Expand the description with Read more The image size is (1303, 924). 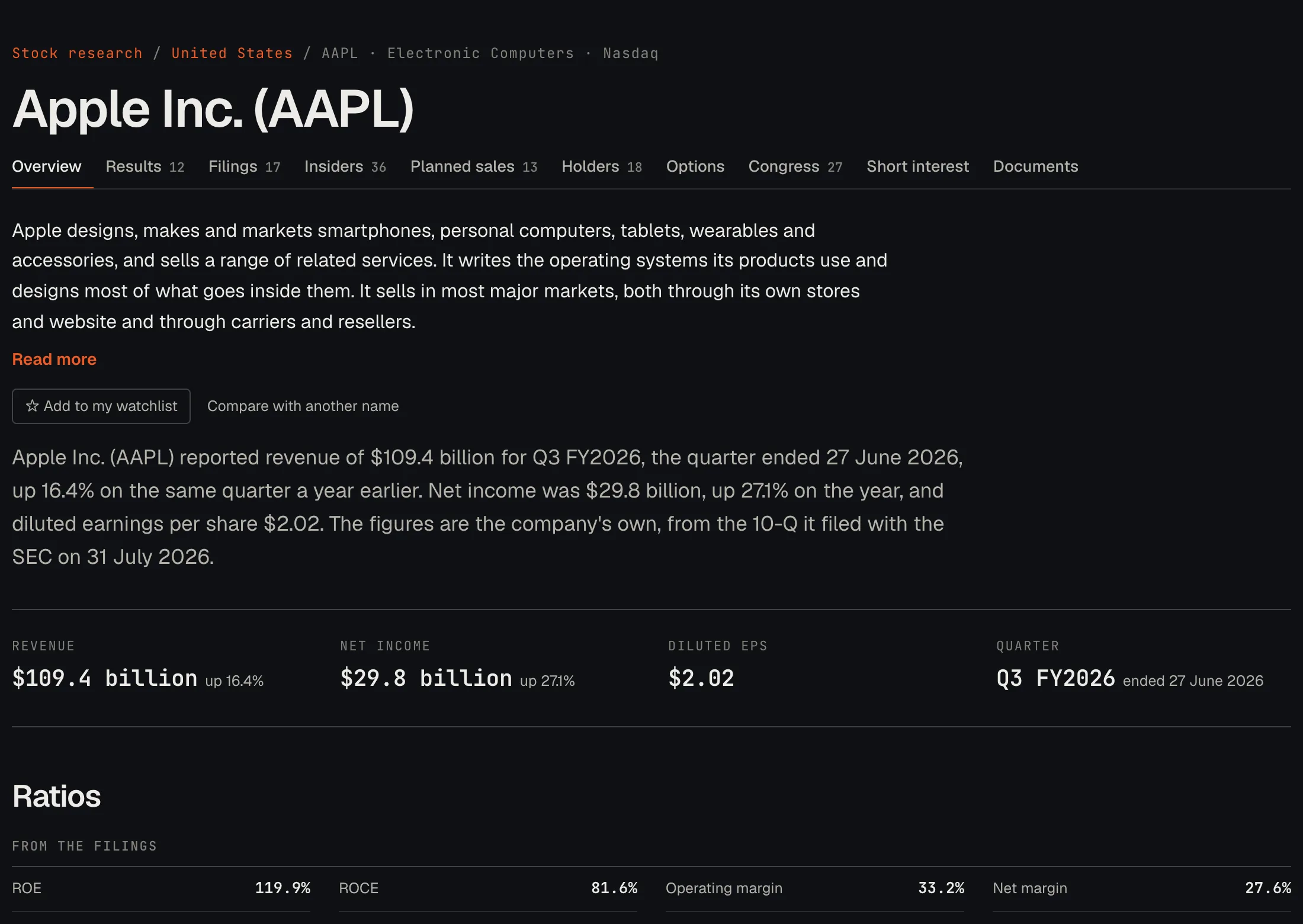tap(54, 359)
